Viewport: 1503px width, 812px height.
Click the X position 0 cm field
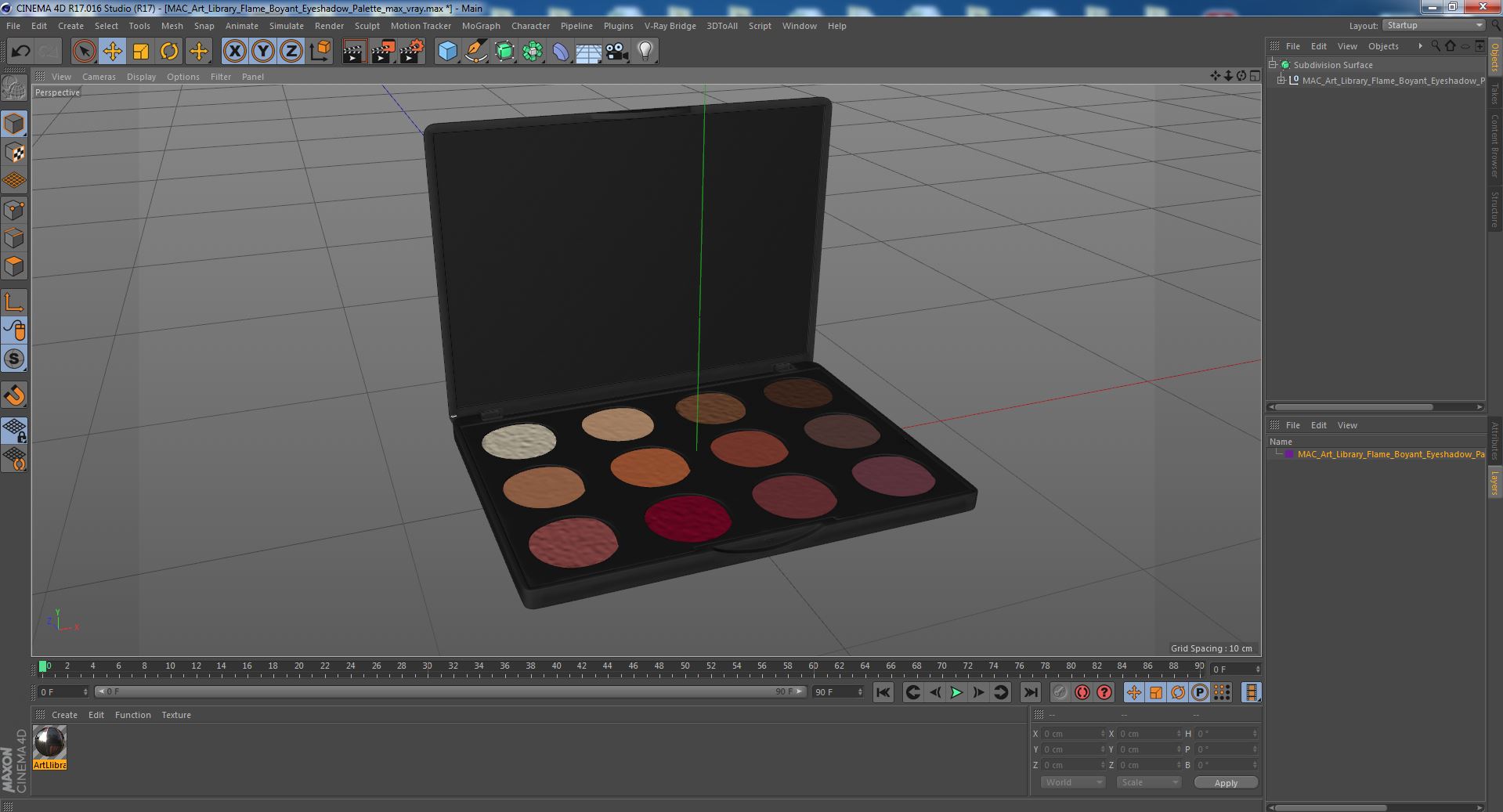[x=1073, y=734]
